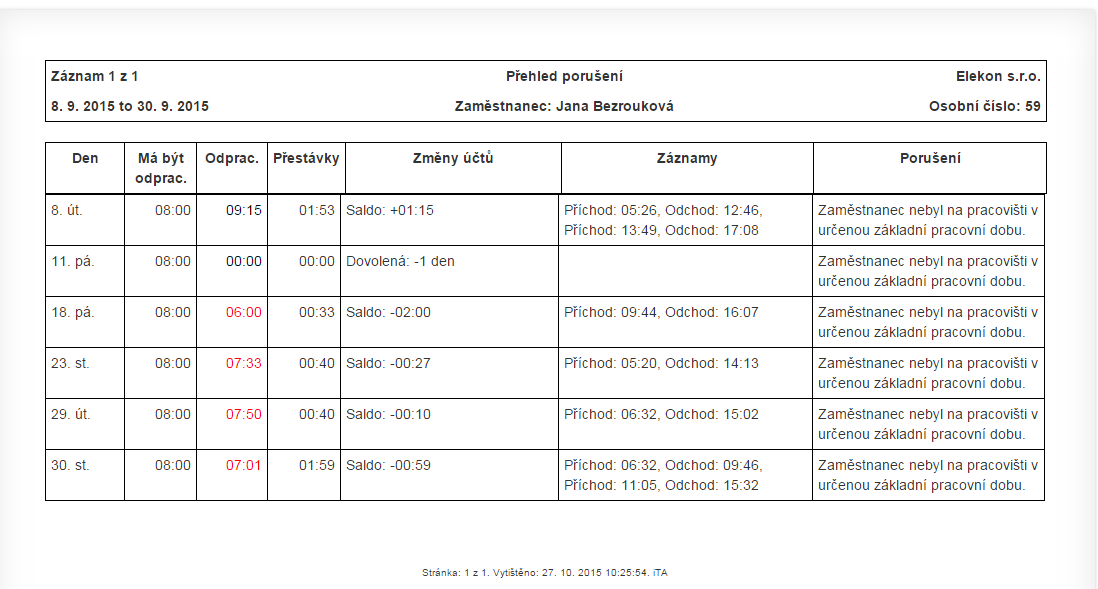
Task: Click the 'Přehled porušení' report title
Action: click(564, 76)
